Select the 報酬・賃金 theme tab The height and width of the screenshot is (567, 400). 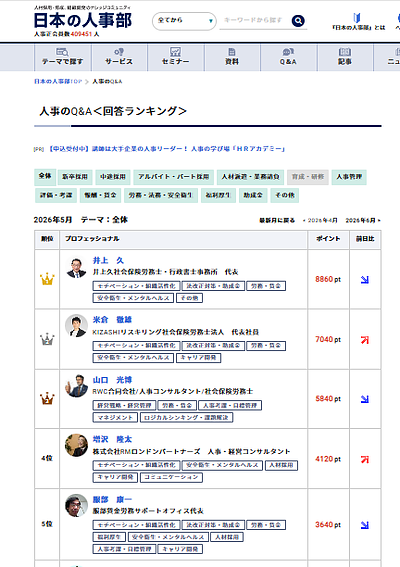[100, 195]
